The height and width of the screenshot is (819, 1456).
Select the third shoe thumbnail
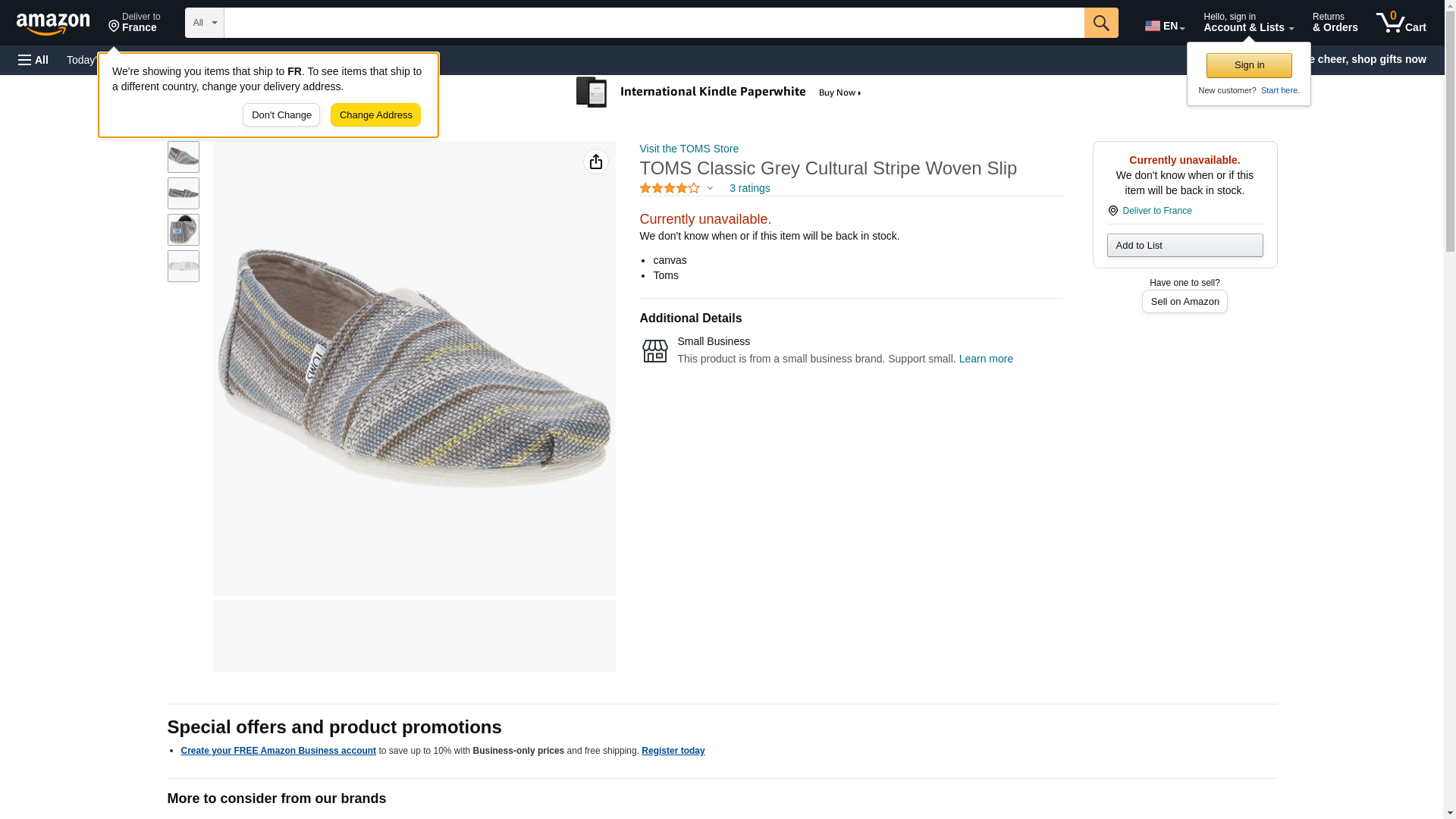(184, 230)
